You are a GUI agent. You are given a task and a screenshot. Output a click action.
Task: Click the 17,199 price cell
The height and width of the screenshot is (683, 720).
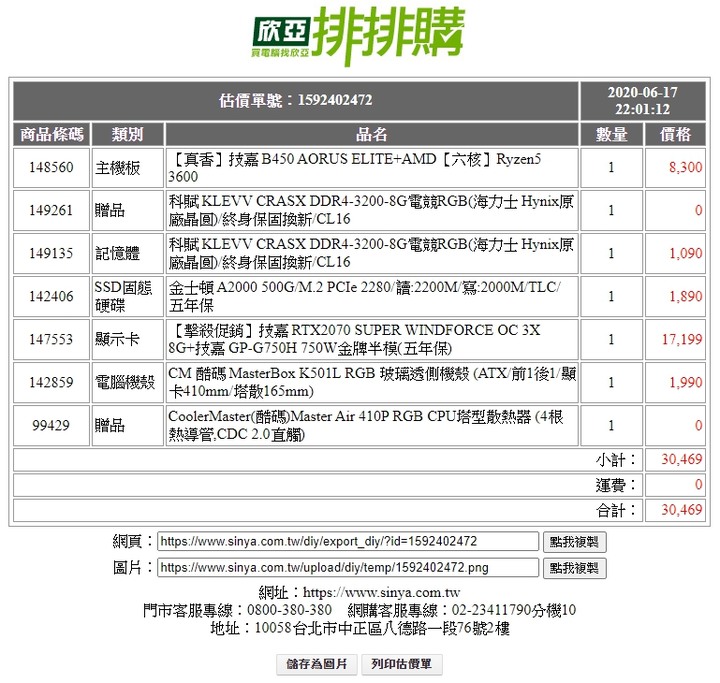(675, 339)
